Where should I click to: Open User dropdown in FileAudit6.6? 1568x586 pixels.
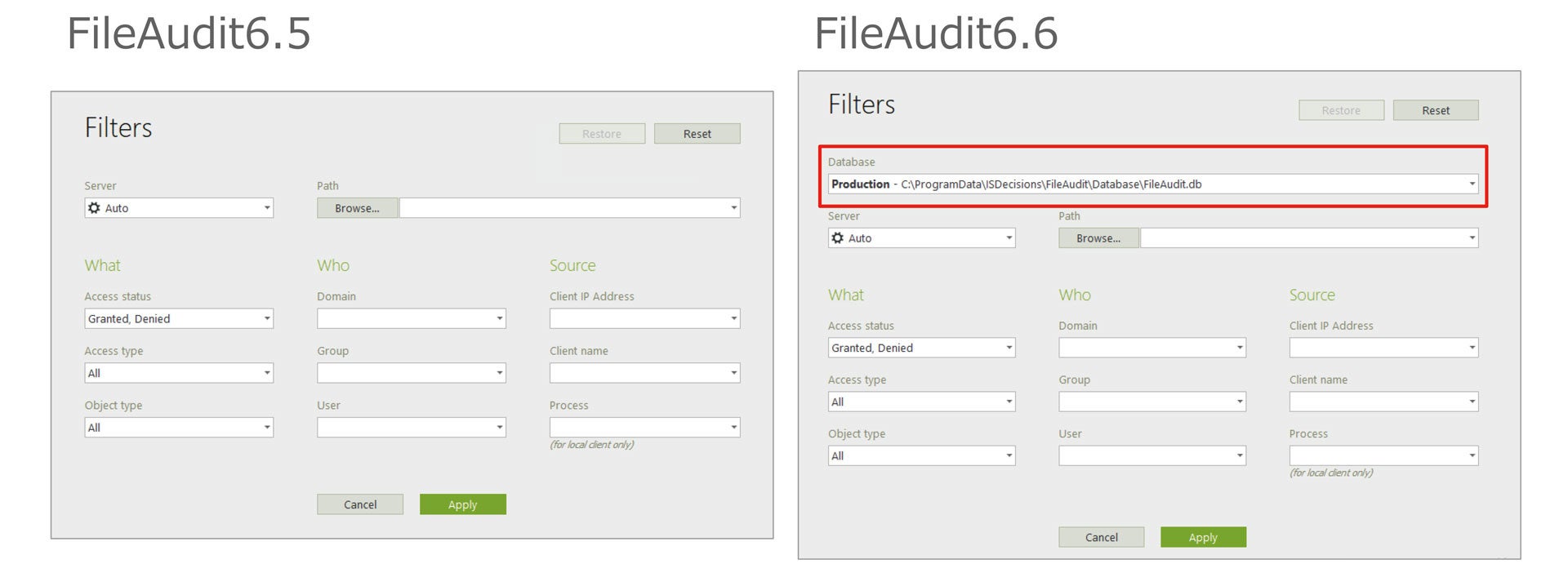click(1152, 455)
